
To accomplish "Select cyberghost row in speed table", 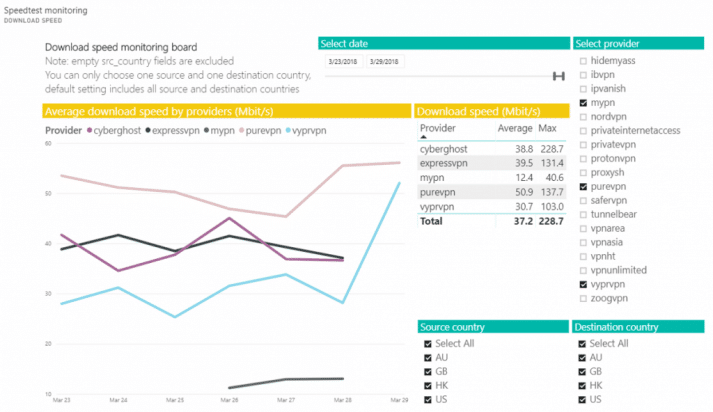I will [x=492, y=149].
